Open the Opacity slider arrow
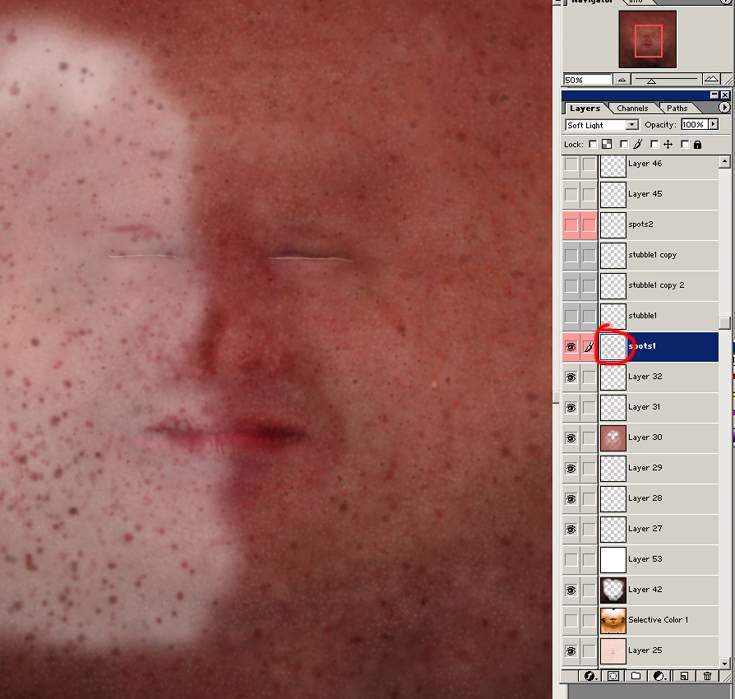Screen dimensions: 735x699 tap(713, 124)
